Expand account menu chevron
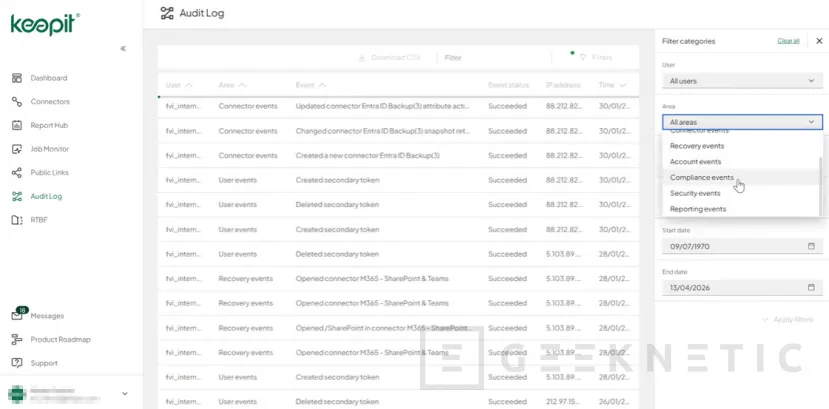The width and height of the screenshot is (829, 409). pyautogui.click(x=125, y=394)
